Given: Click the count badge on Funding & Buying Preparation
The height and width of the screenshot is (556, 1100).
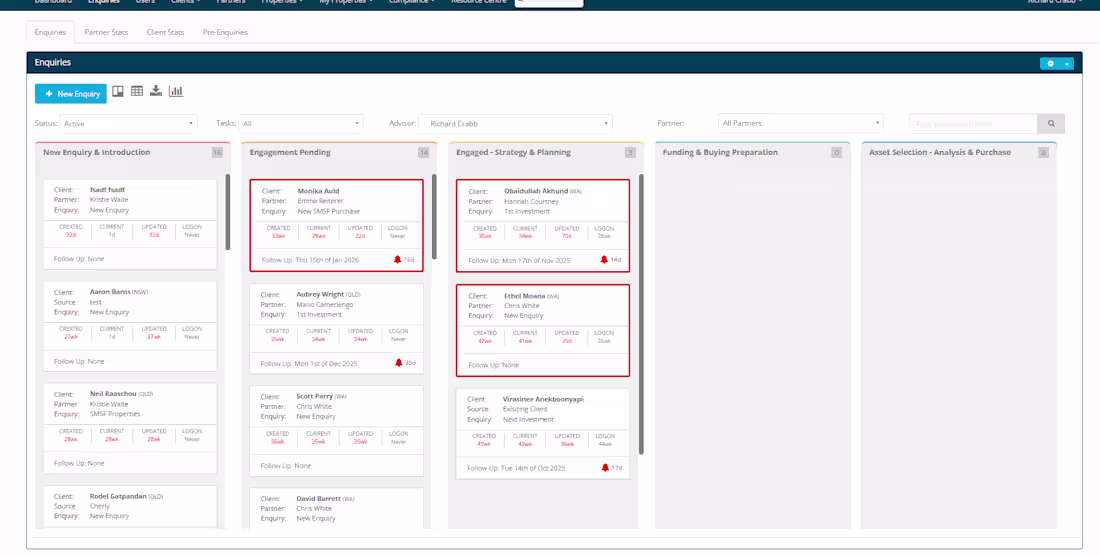Looking at the screenshot, I should [836, 153].
